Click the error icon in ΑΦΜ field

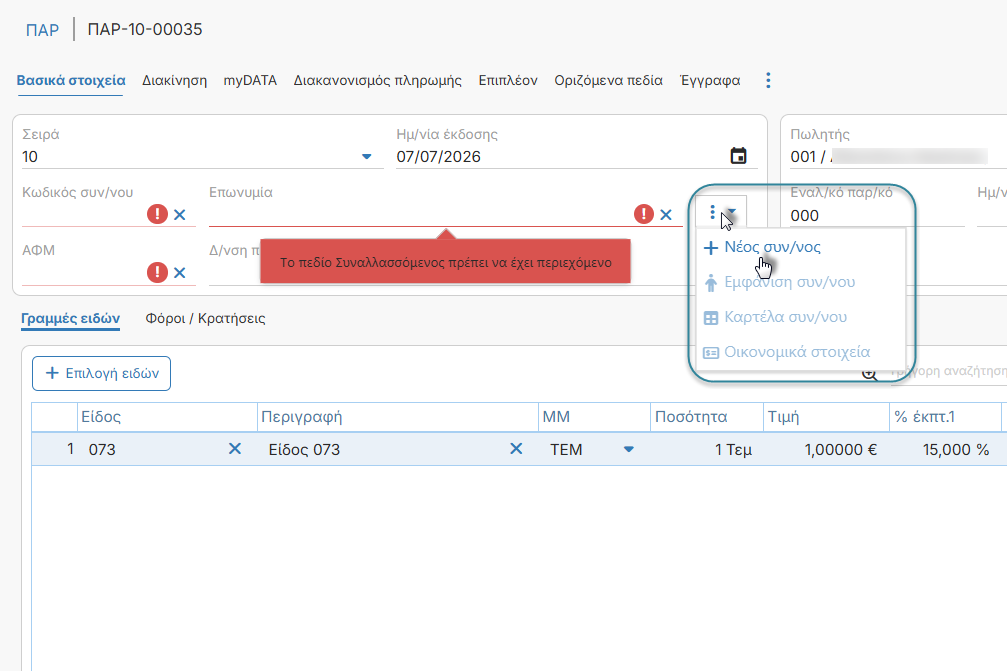[x=157, y=272]
